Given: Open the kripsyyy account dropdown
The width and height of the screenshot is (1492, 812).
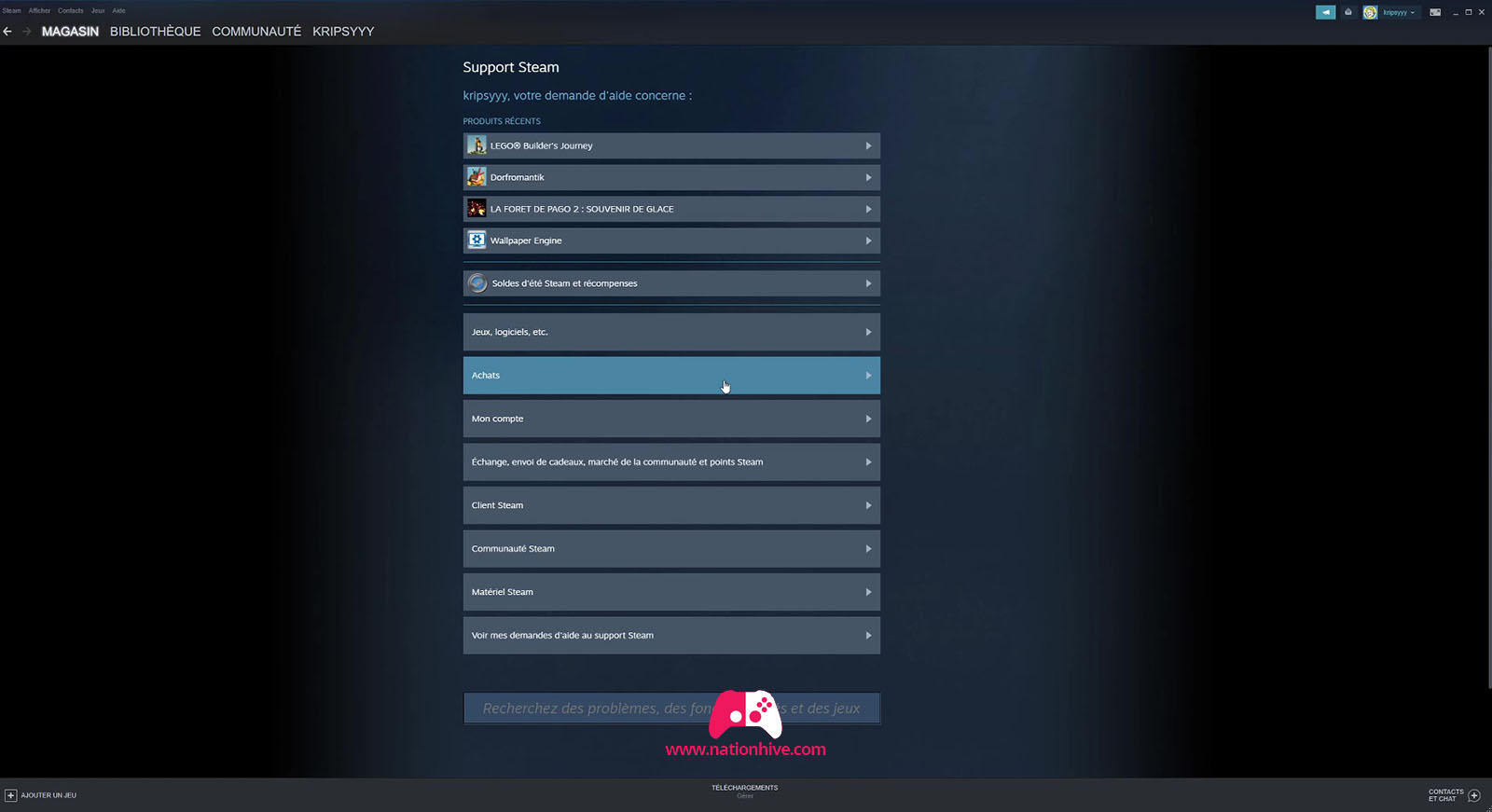Looking at the screenshot, I should [1398, 12].
